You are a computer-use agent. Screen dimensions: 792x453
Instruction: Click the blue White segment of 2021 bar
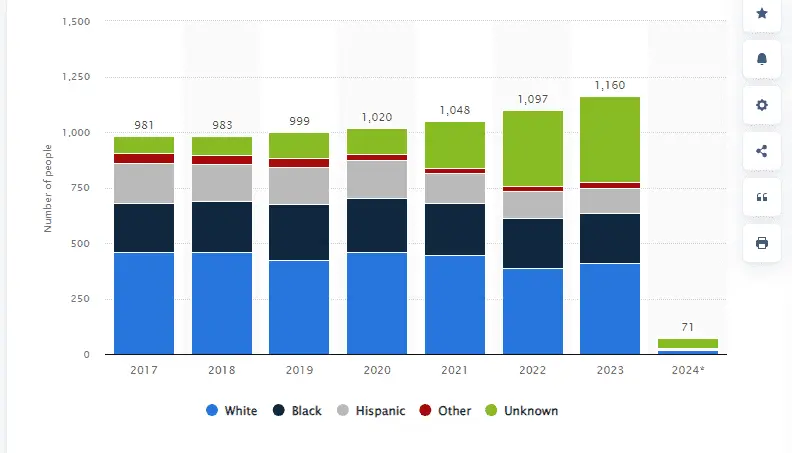[455, 305]
